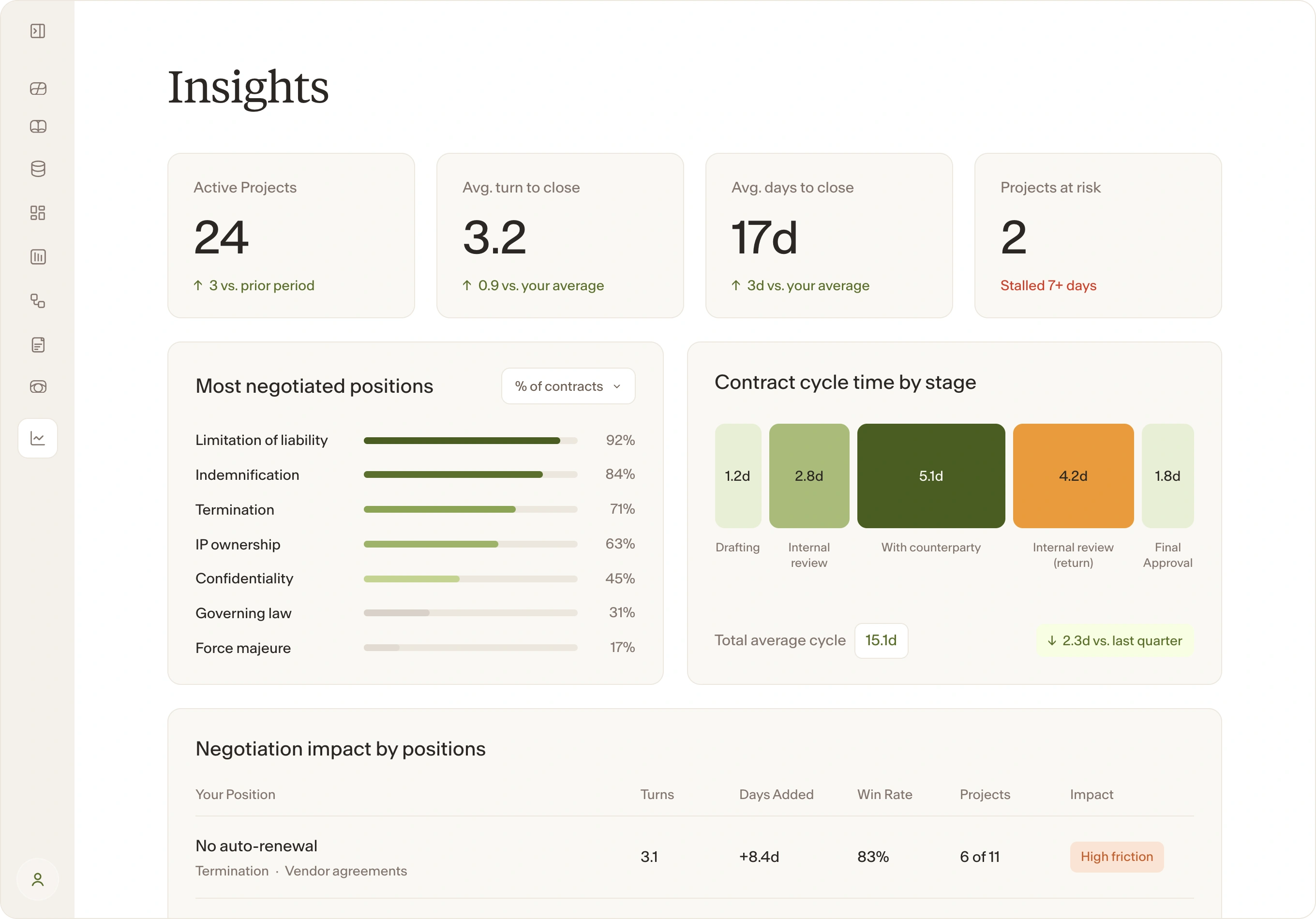Open the Avg. turn to close card

(x=560, y=236)
